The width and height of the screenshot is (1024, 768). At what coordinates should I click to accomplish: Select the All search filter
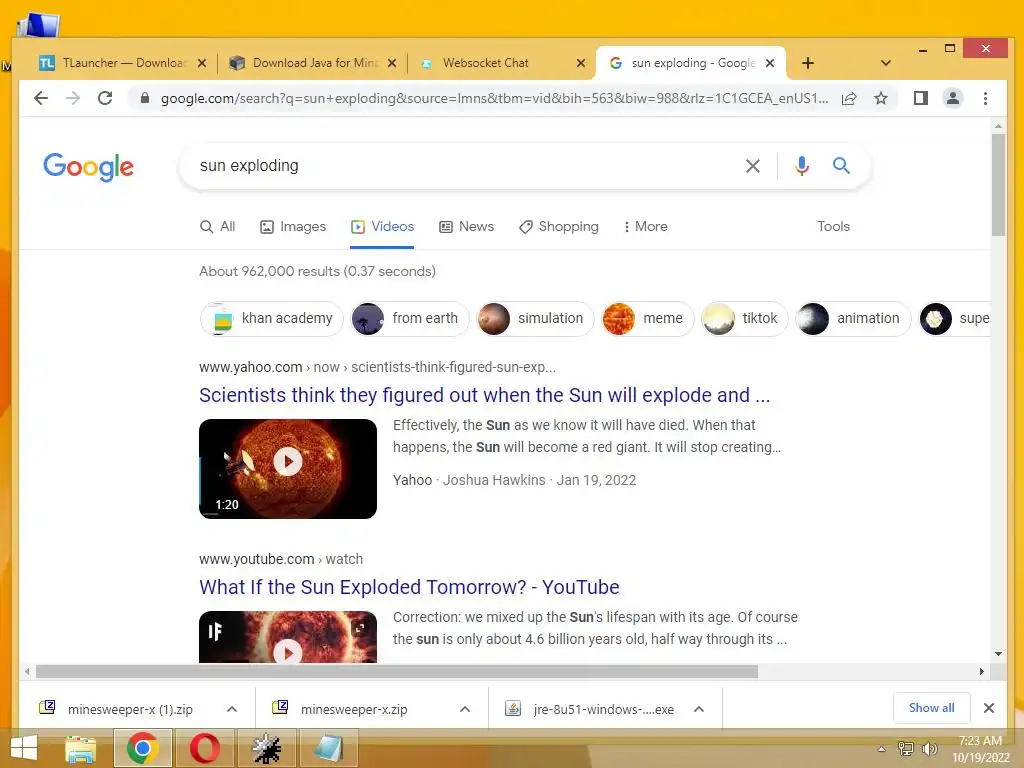(x=217, y=227)
